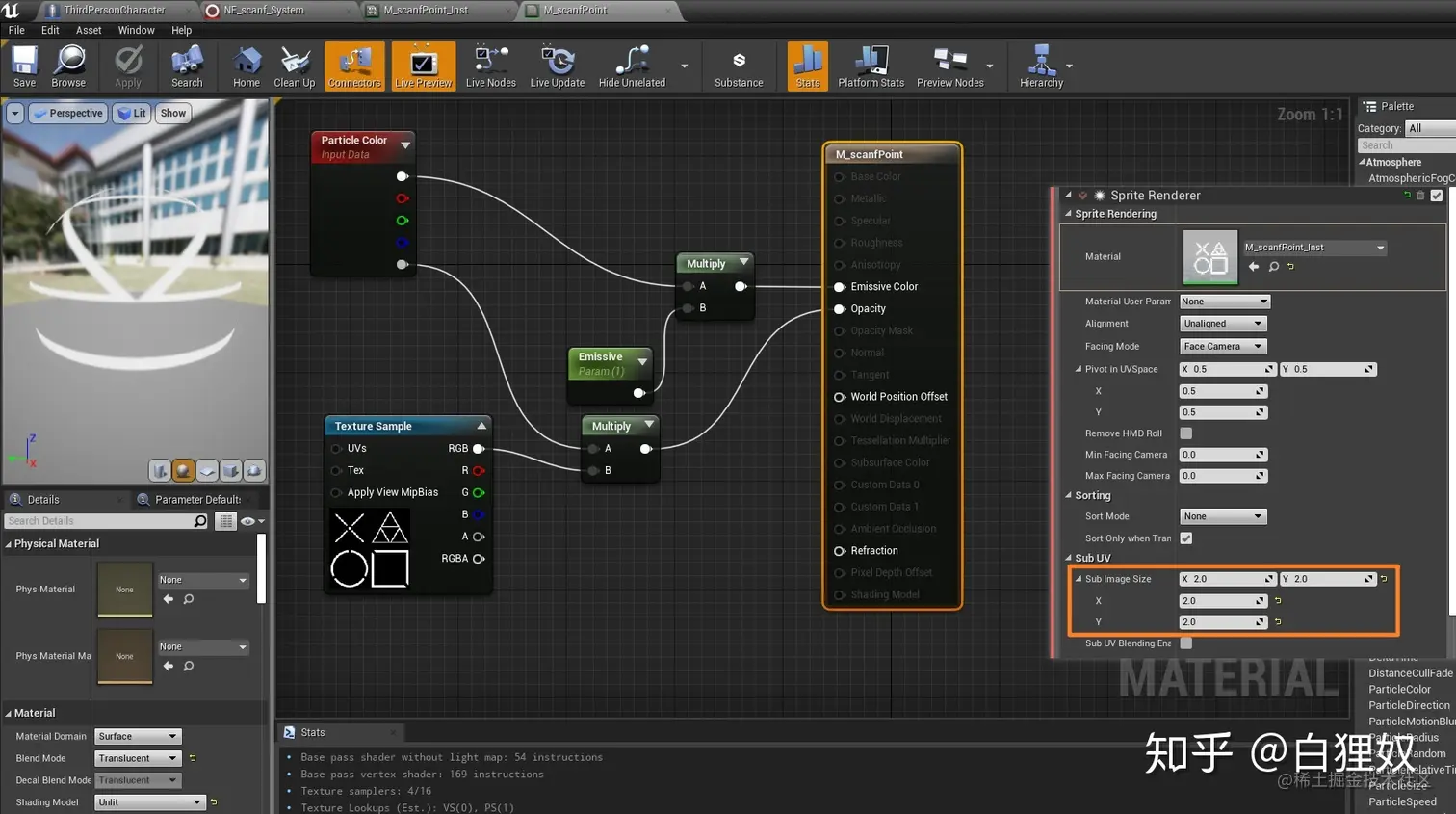Enable Sub UV Blending checkbox
Viewport: 1456px width, 814px height.
click(1186, 643)
